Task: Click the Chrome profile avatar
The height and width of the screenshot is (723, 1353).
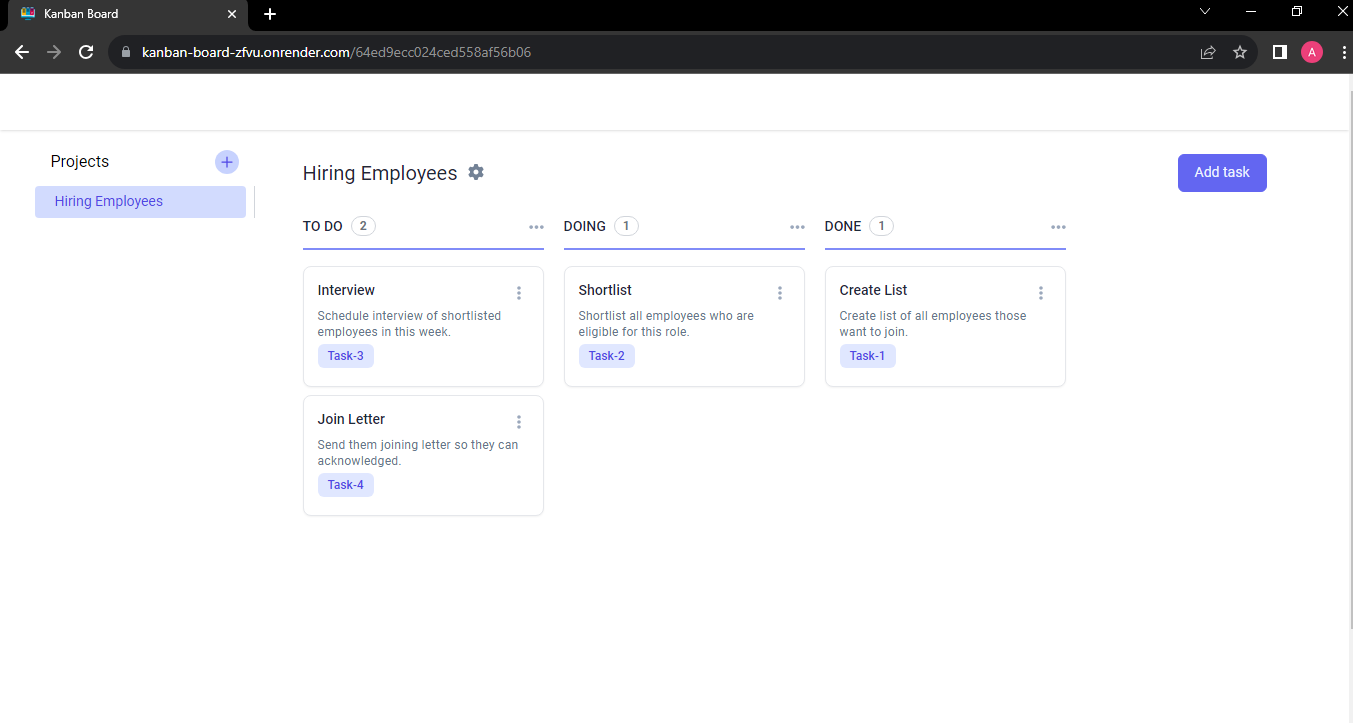Action: click(1312, 51)
